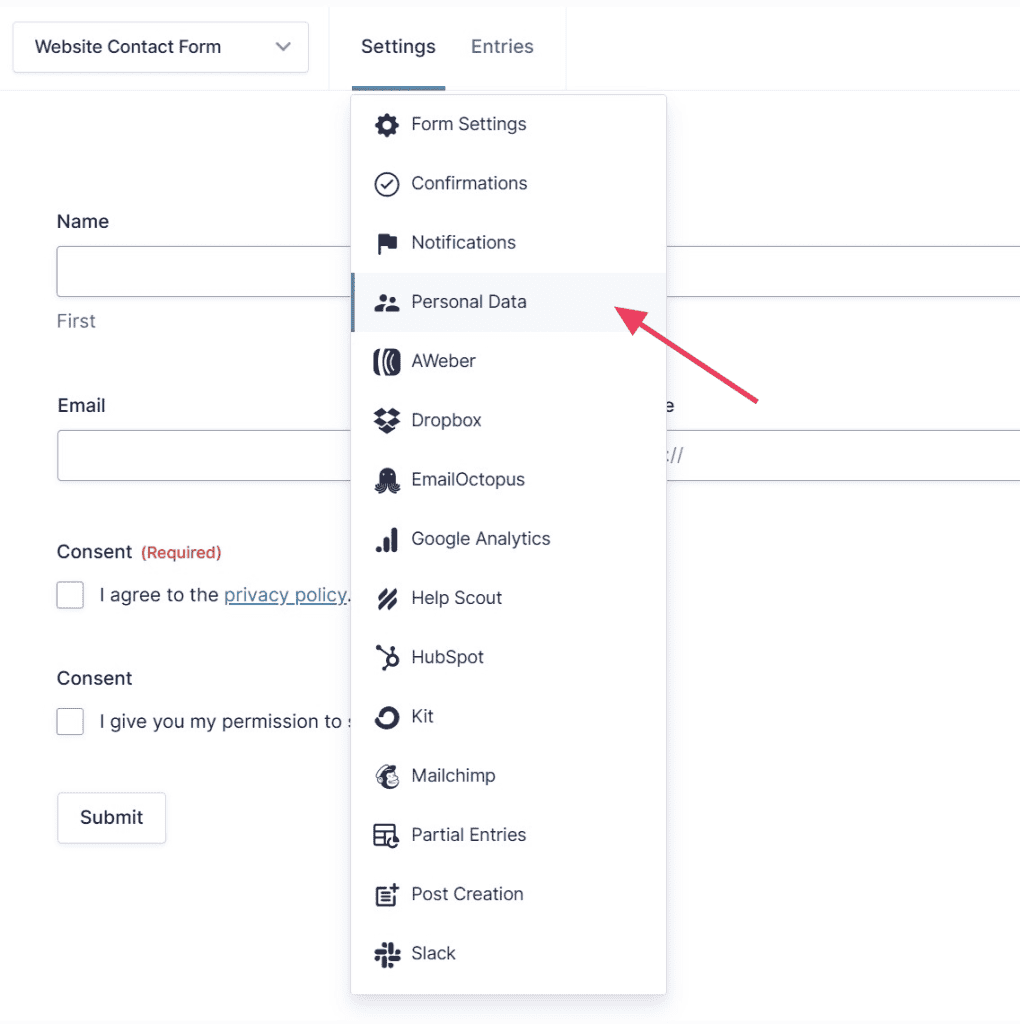Screen dimensions: 1020x1024
Task: Click the Dropbox logo icon
Action: [x=387, y=421]
